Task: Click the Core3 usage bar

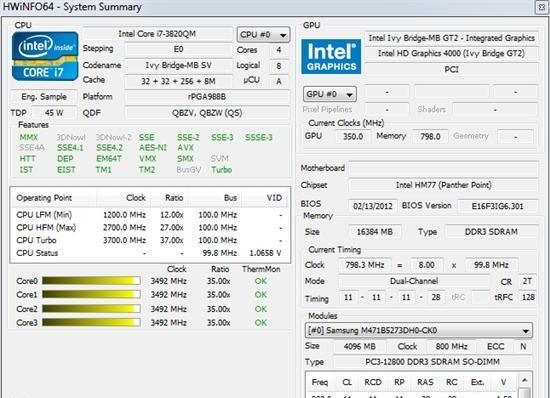Action: click(91, 322)
